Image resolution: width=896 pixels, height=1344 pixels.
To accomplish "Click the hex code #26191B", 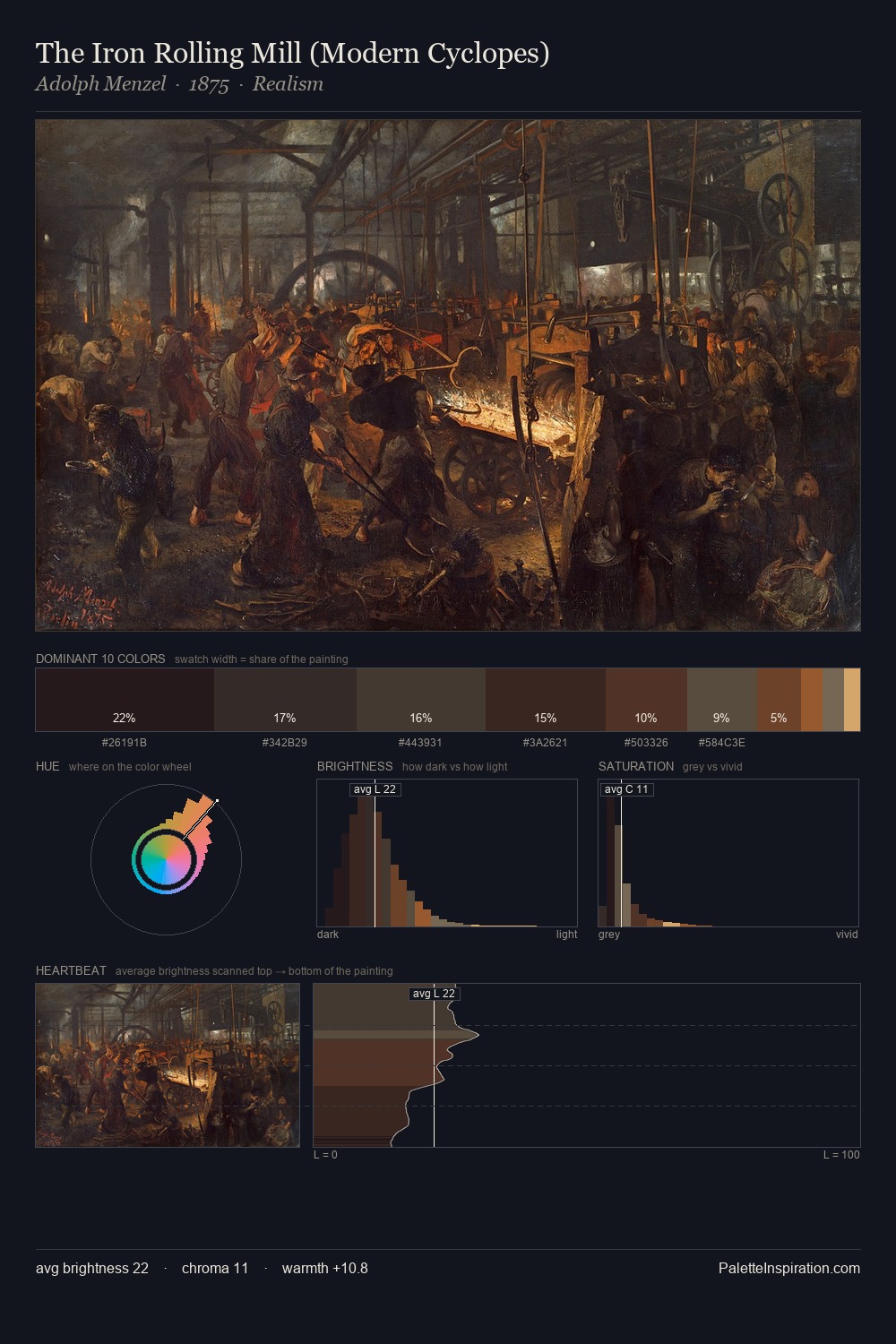I will (x=125, y=743).
